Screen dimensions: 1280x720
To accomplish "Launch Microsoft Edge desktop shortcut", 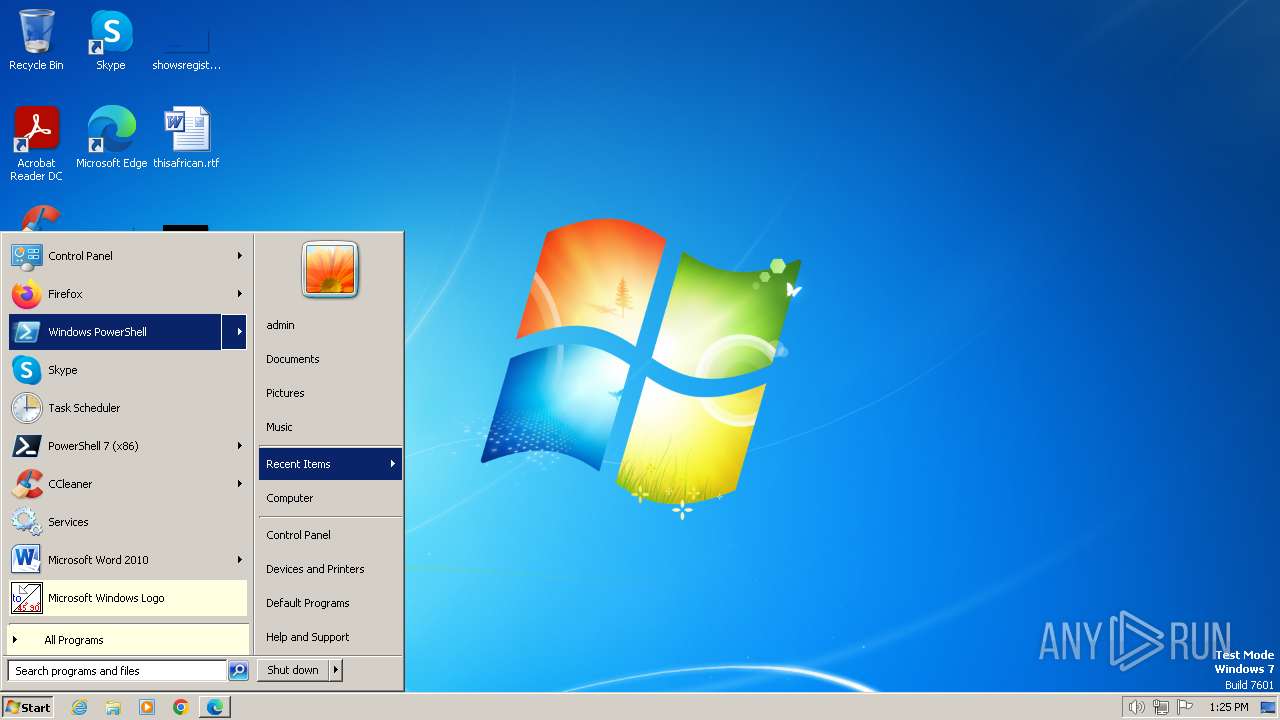I will [111, 137].
